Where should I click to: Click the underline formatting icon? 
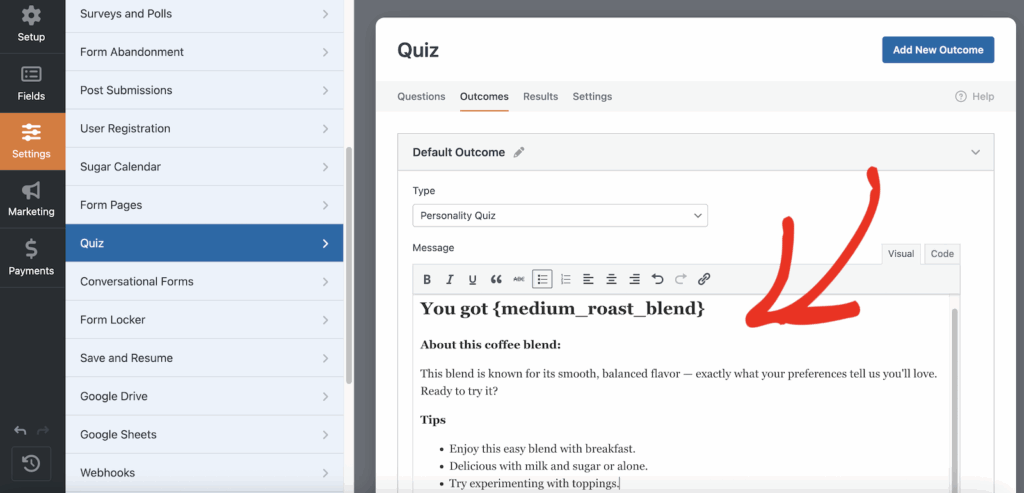pyautogui.click(x=473, y=279)
